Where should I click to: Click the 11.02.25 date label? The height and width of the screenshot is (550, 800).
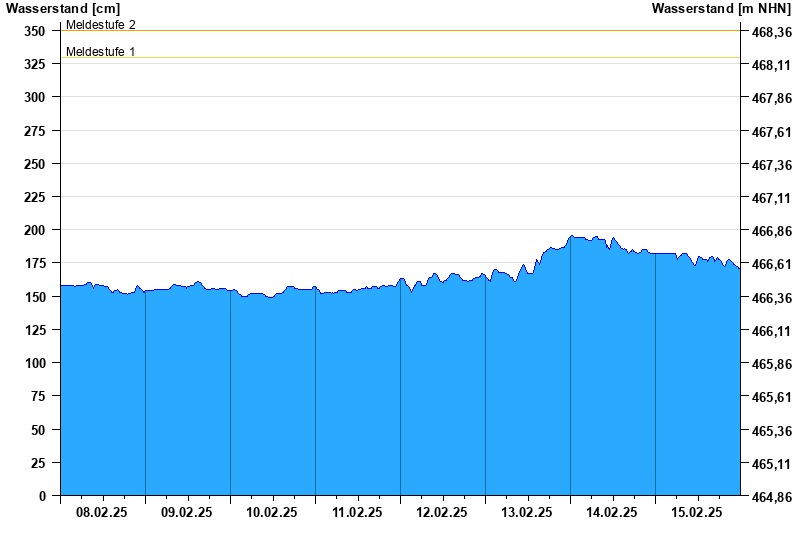point(357,512)
